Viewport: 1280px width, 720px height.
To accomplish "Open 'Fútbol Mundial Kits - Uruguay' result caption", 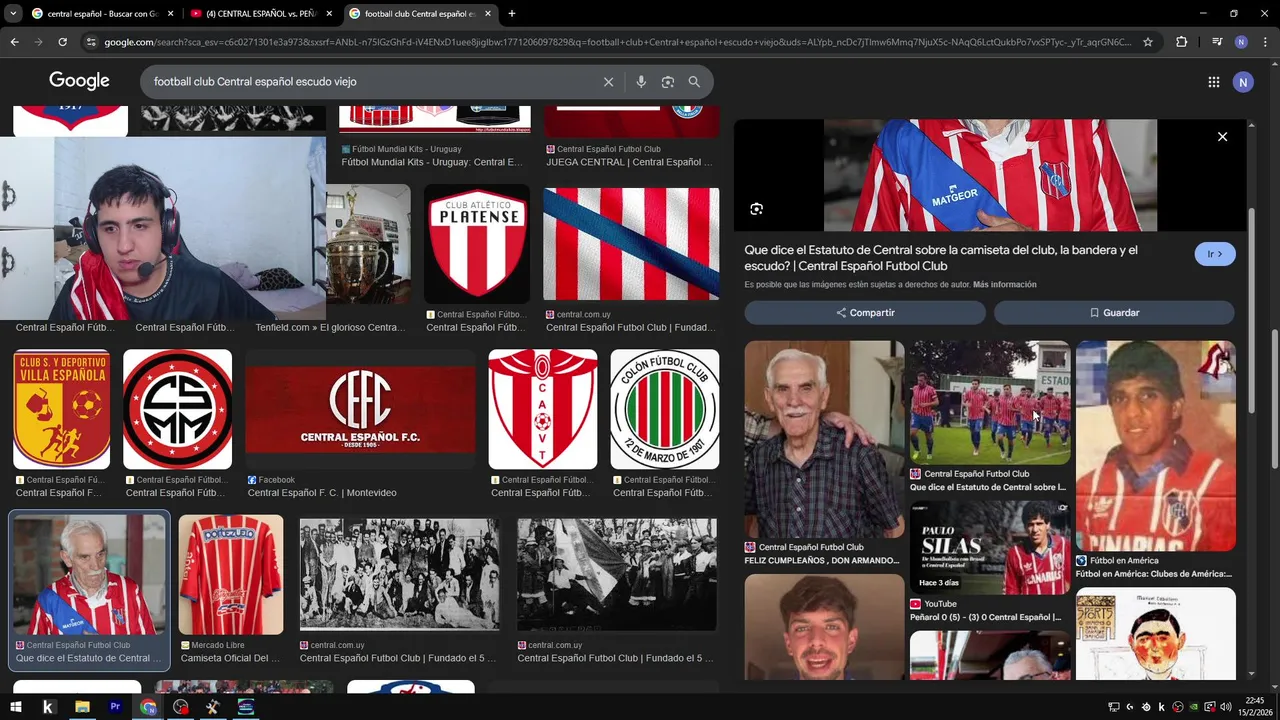I will [432, 162].
